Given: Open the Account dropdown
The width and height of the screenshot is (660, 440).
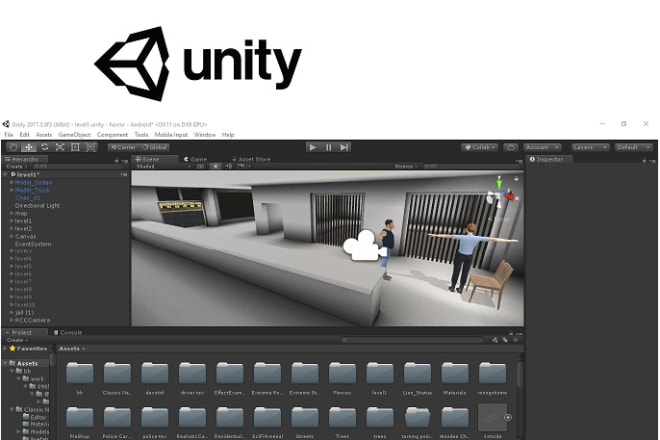Looking at the screenshot, I should [x=542, y=147].
